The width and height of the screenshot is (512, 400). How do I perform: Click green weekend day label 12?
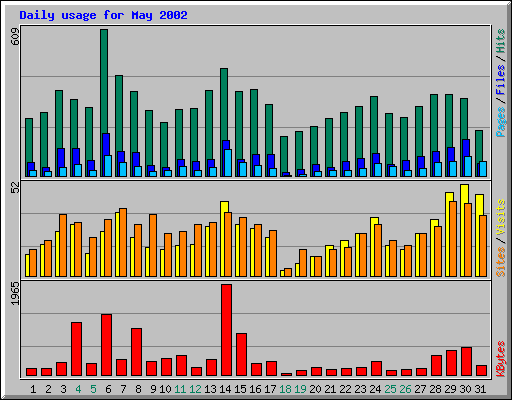click(195, 389)
